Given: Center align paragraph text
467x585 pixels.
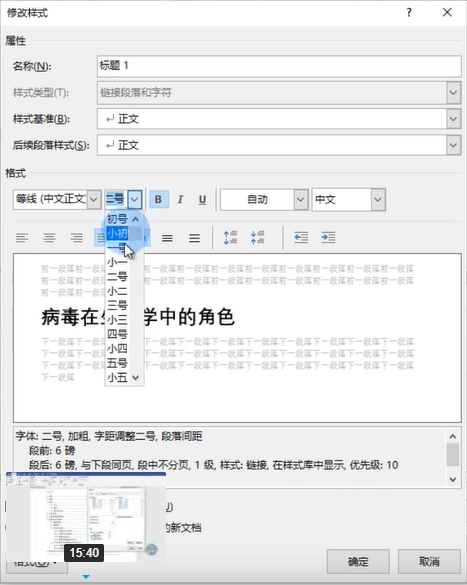Looking at the screenshot, I should click(49, 238).
